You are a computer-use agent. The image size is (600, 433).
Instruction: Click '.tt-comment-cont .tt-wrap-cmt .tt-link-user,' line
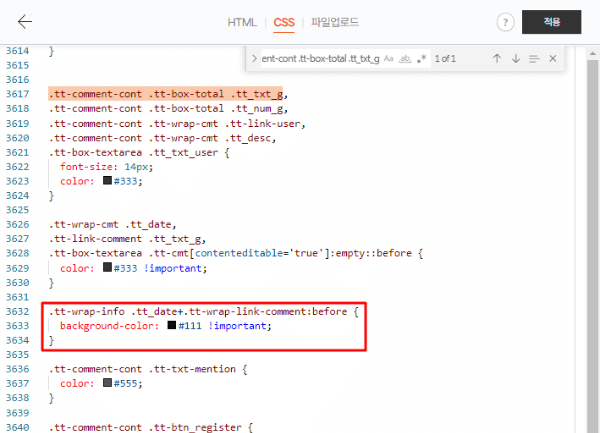pyautogui.click(x=177, y=124)
